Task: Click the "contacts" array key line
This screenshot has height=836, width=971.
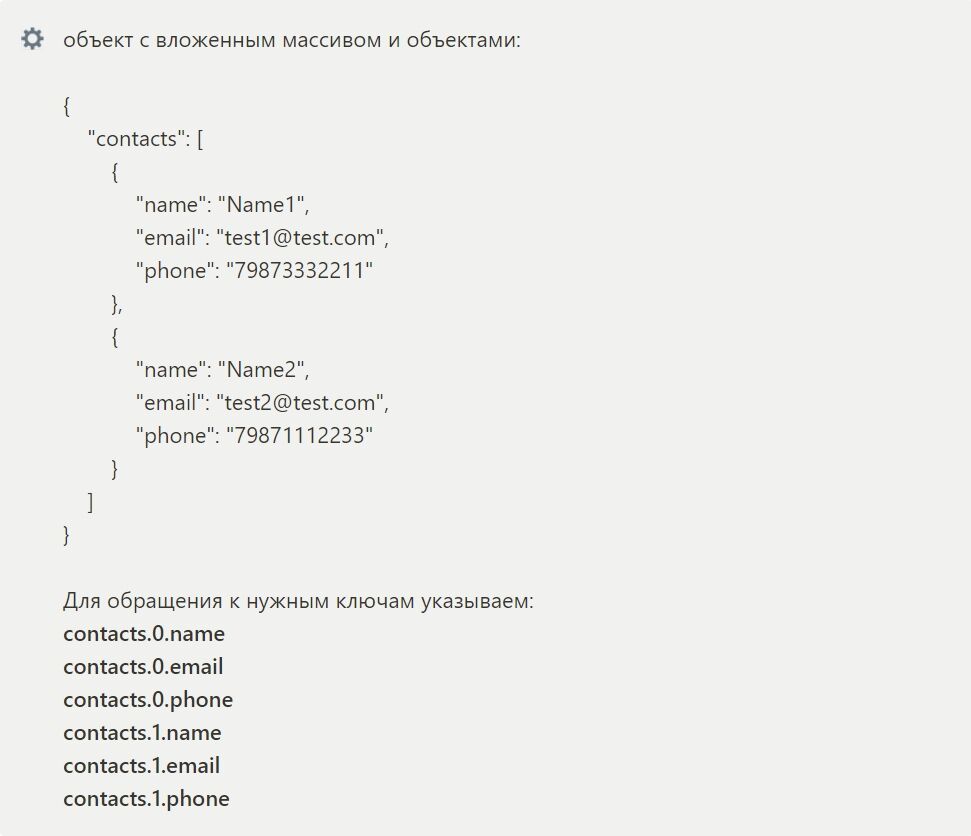Action: [146, 139]
